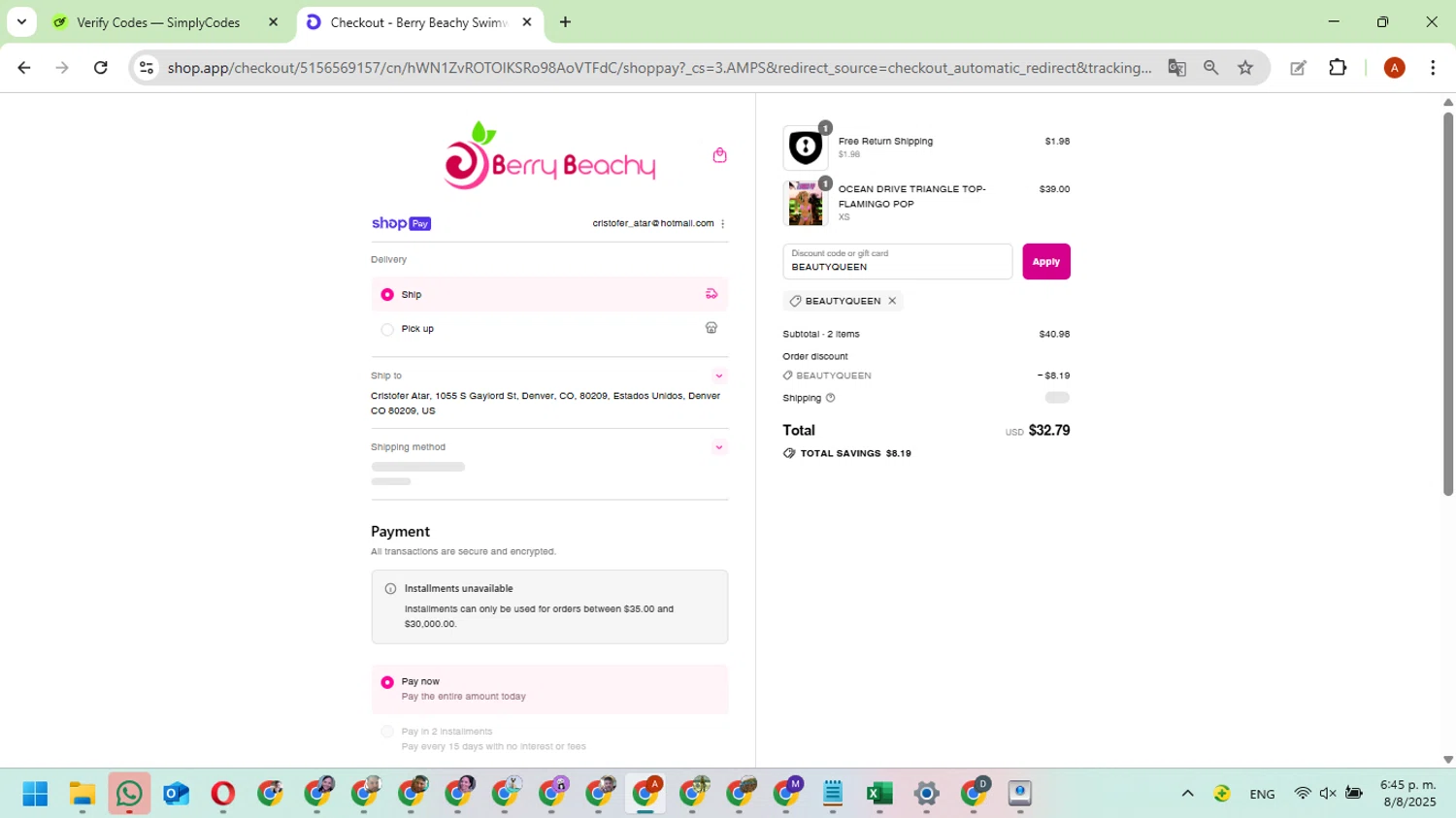Viewport: 1456px width, 818px height.
Task: Remove the BEAUTYQUEEN discount tag
Action: coord(892,301)
